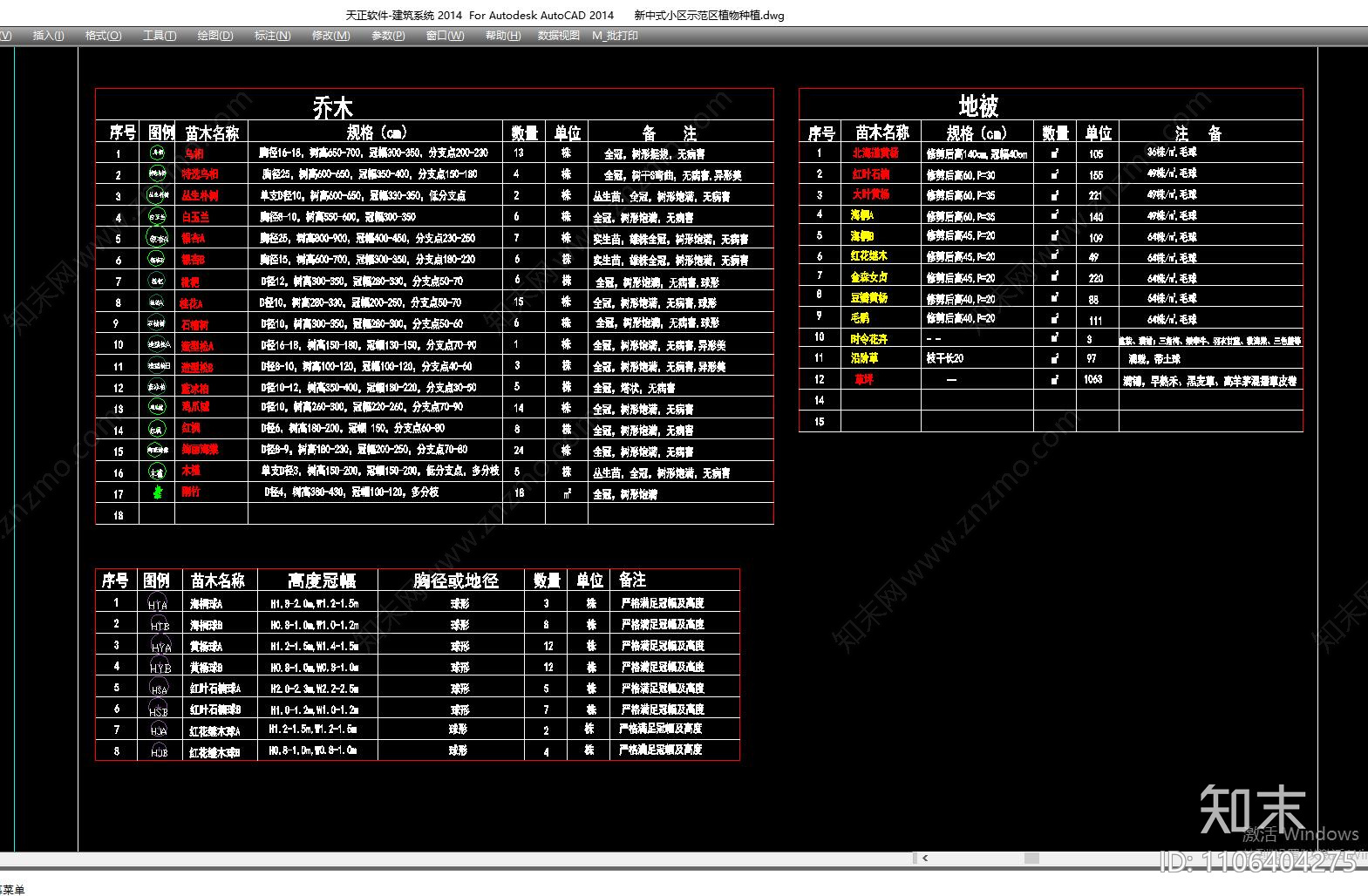The image size is (1368, 896).
Task: Open the 参数(P) menu
Action: pos(388,36)
